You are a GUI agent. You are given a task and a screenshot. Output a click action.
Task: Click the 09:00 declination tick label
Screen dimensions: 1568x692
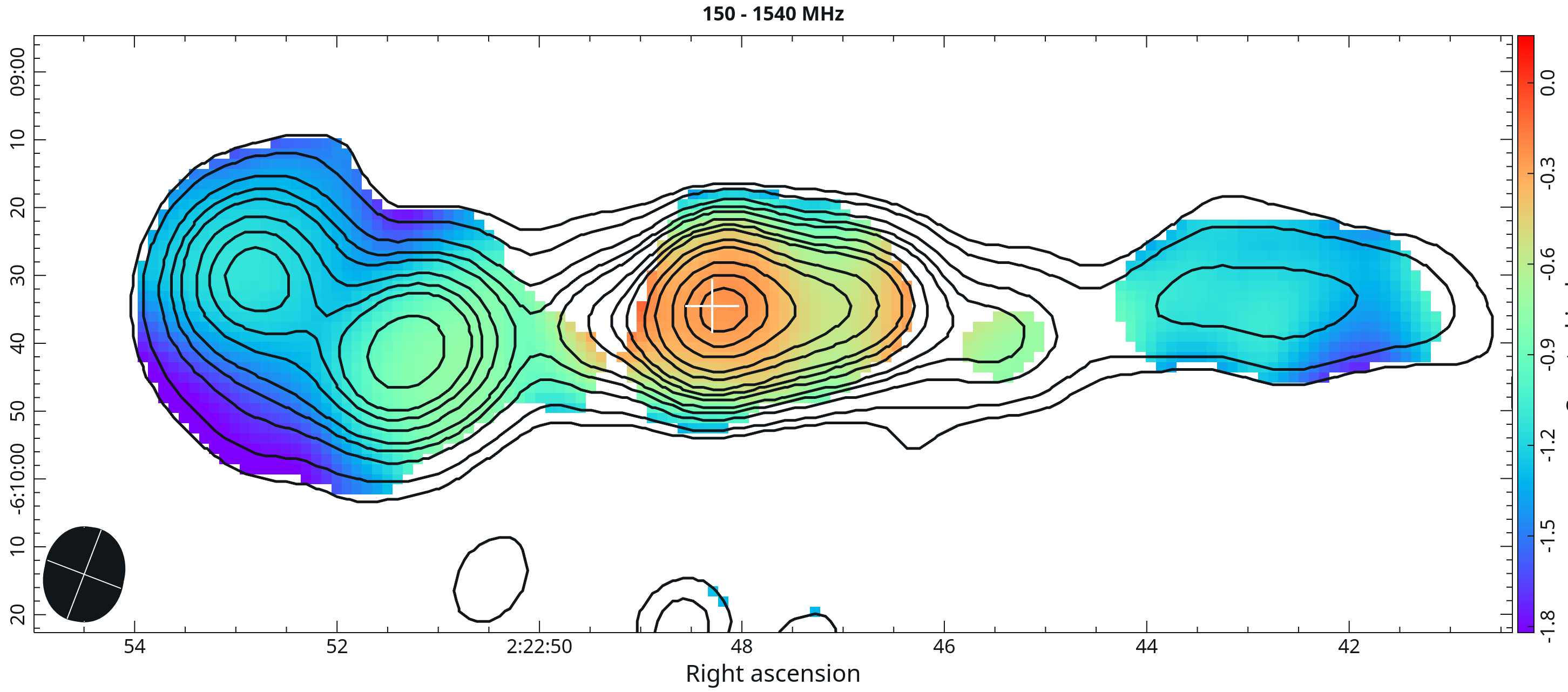pos(17,72)
